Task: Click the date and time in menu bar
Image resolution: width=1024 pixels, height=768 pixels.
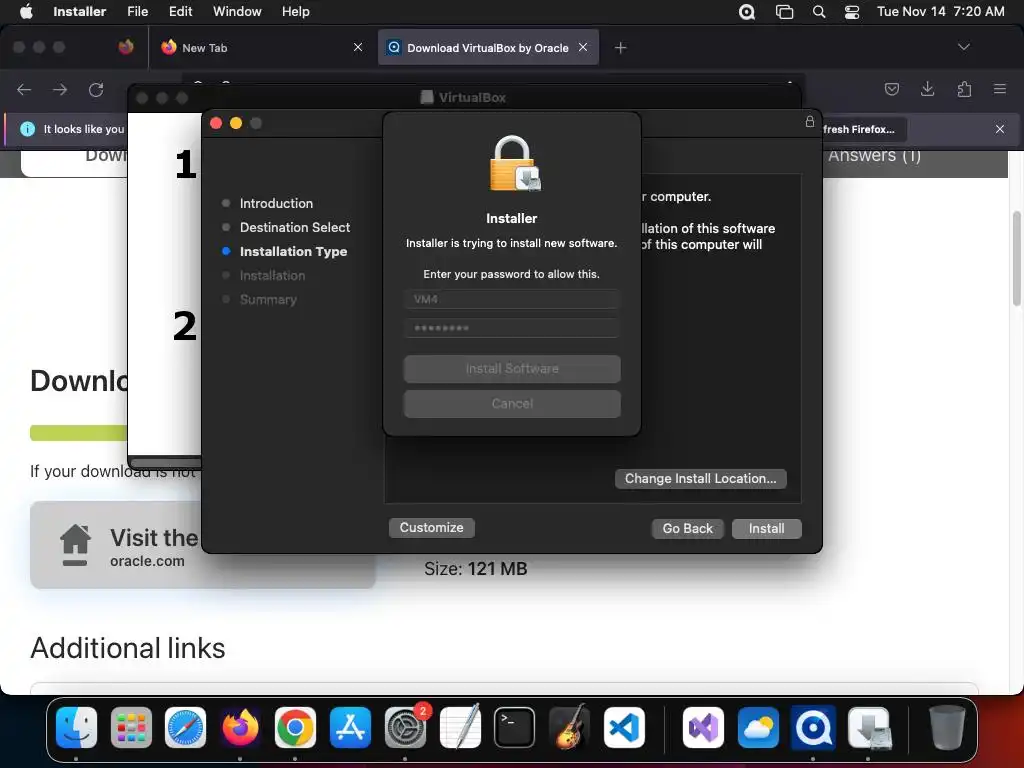Action: (940, 11)
